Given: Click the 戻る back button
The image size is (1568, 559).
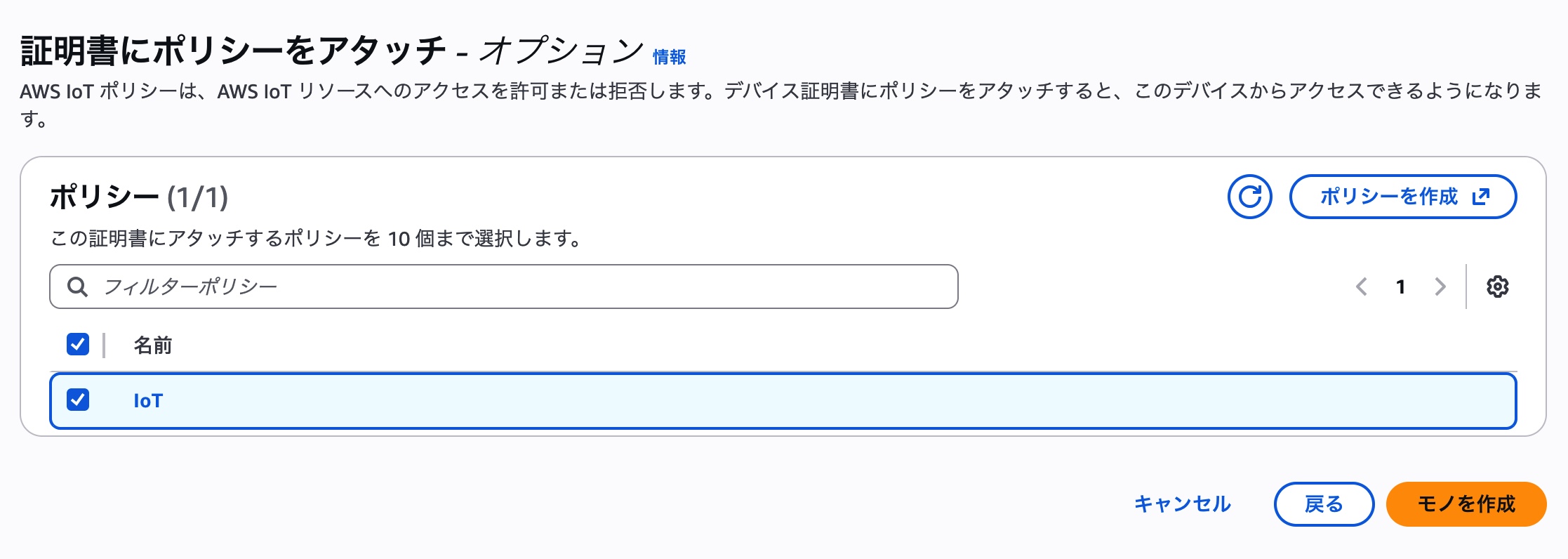Looking at the screenshot, I should tap(1323, 504).
